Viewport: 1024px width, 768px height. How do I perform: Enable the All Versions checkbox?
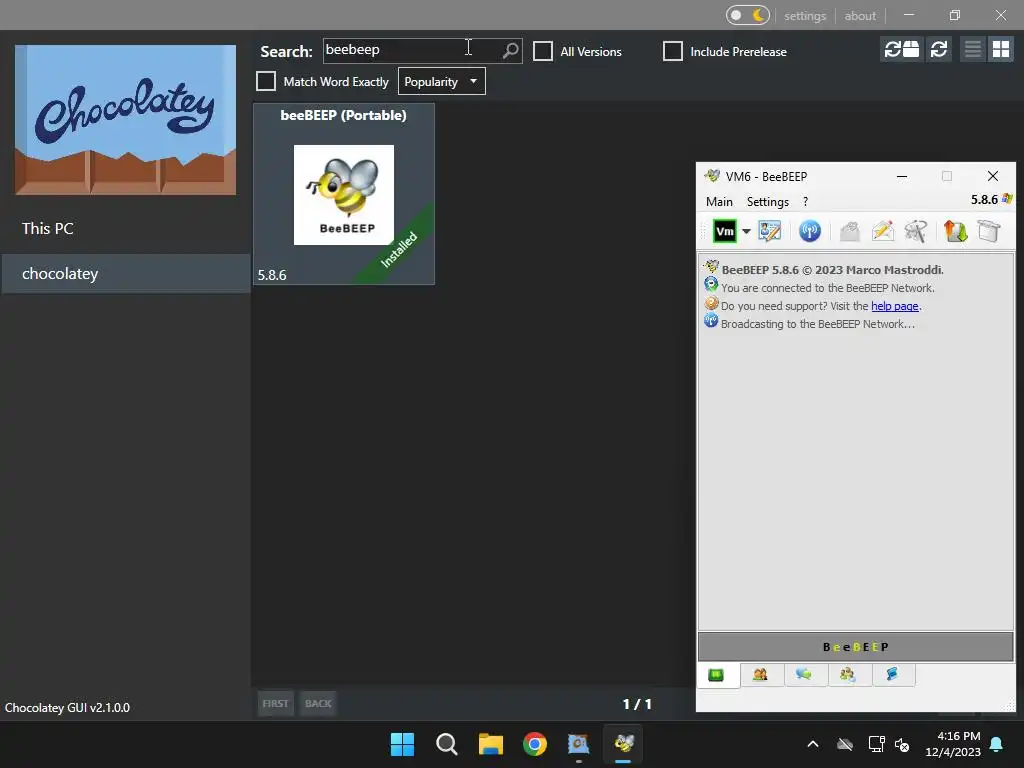tap(543, 51)
